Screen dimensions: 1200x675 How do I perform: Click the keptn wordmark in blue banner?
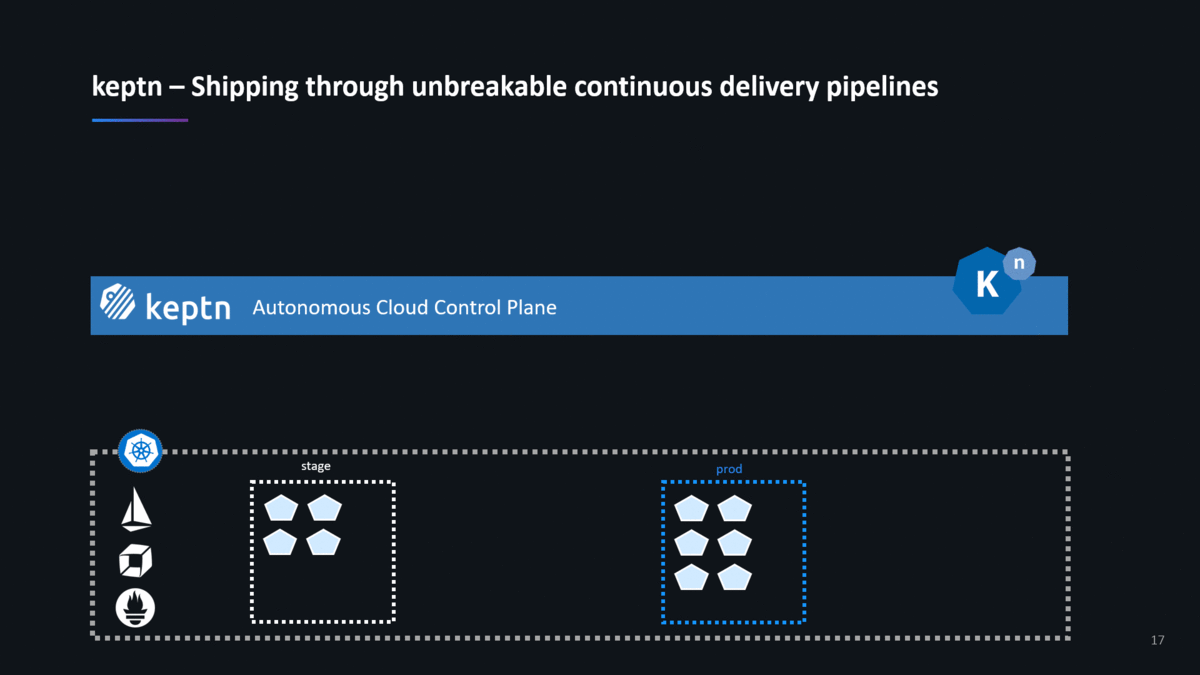188,306
